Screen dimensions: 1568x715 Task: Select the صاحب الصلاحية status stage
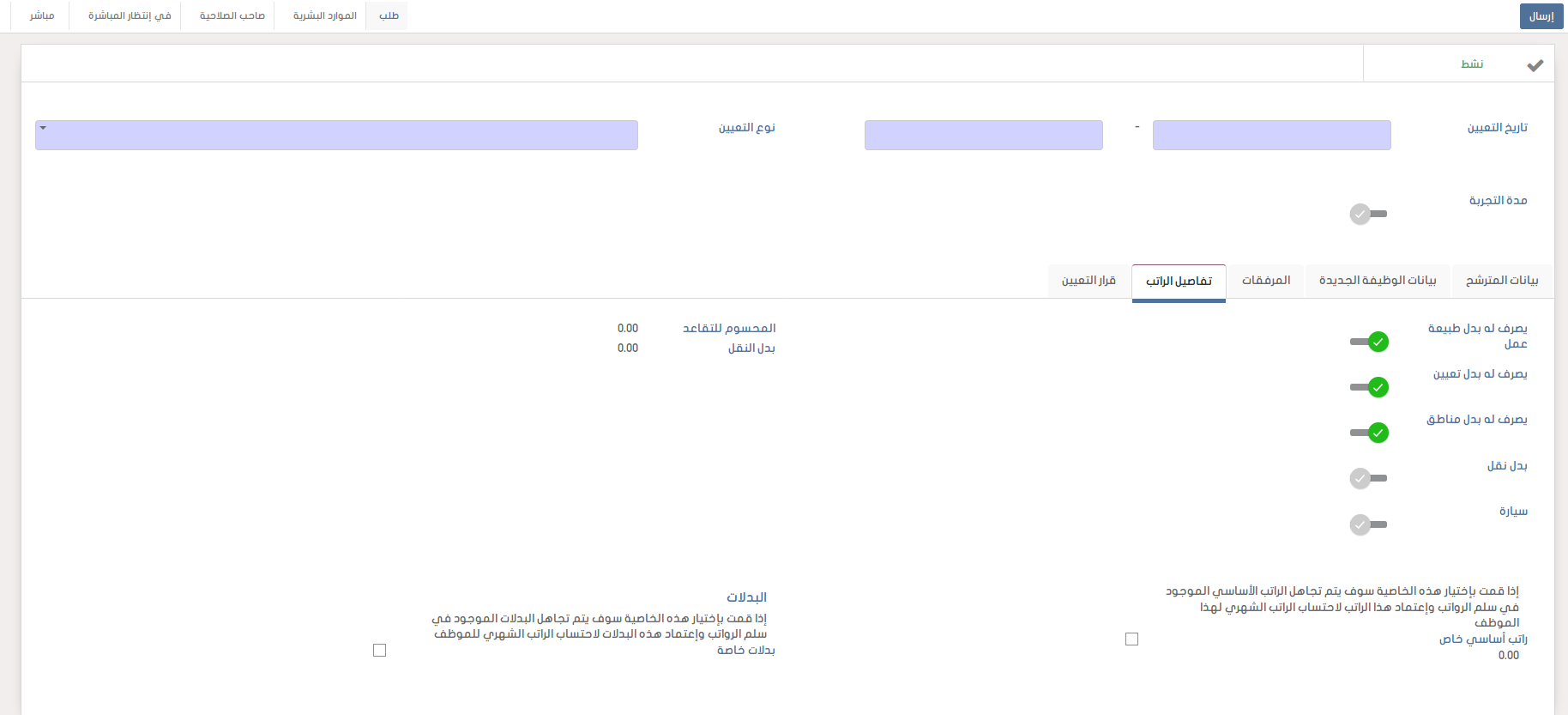[232, 16]
